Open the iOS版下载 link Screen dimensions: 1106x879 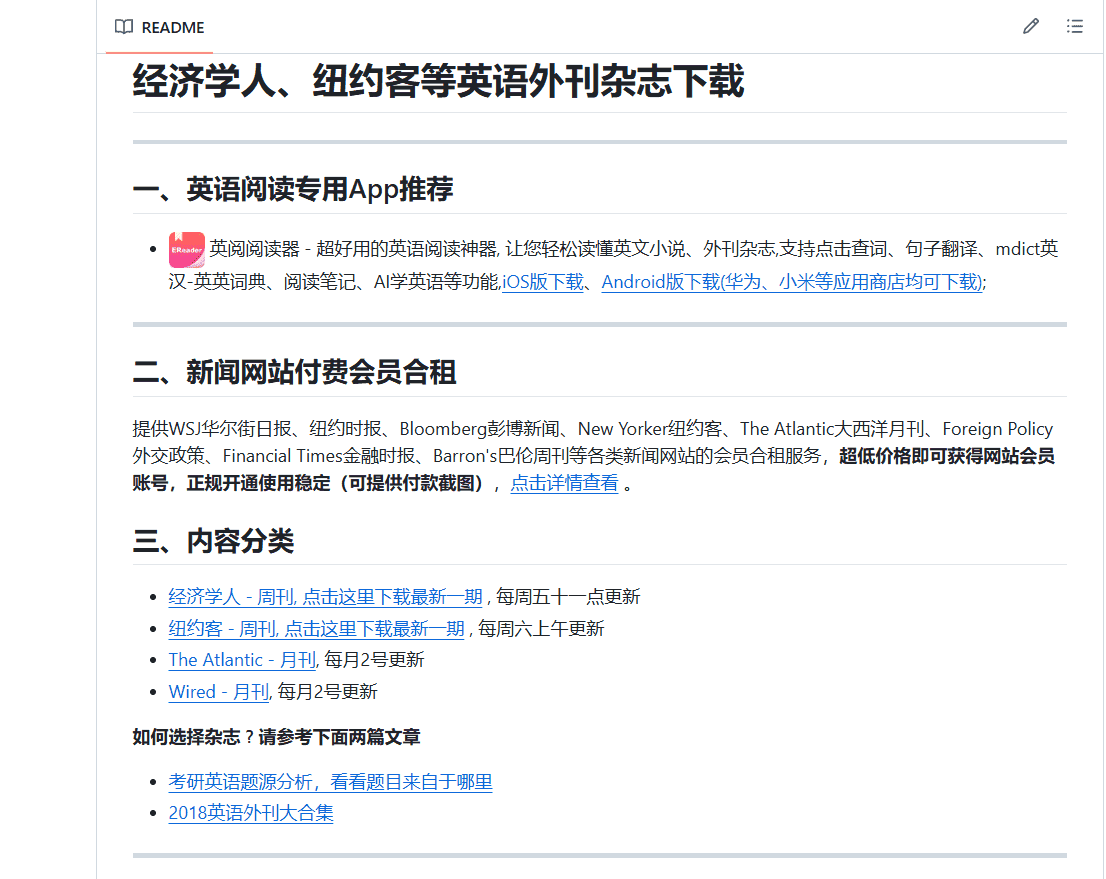tap(543, 282)
